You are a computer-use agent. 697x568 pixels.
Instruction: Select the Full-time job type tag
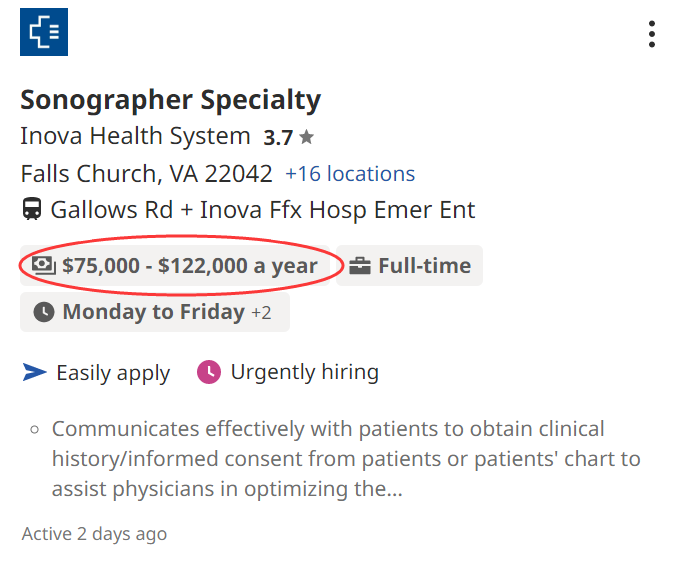409,265
